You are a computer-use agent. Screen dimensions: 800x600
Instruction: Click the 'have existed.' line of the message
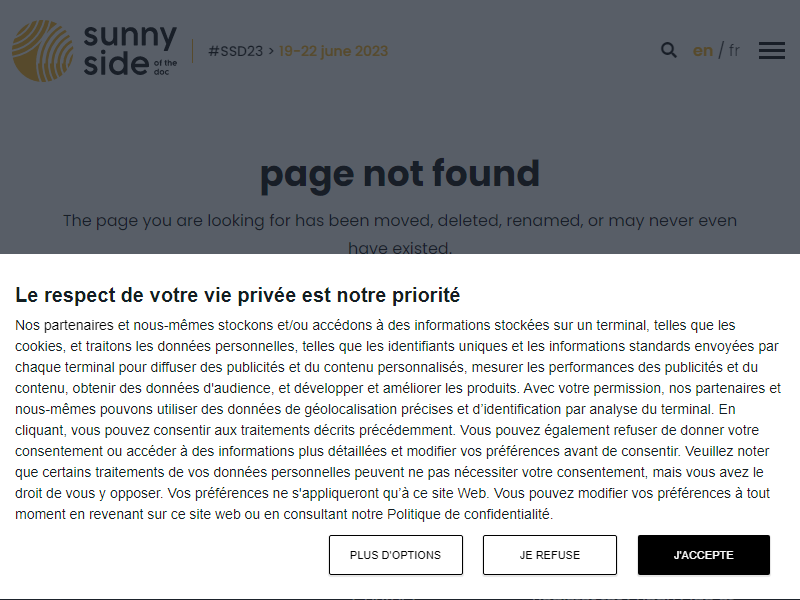coord(400,248)
